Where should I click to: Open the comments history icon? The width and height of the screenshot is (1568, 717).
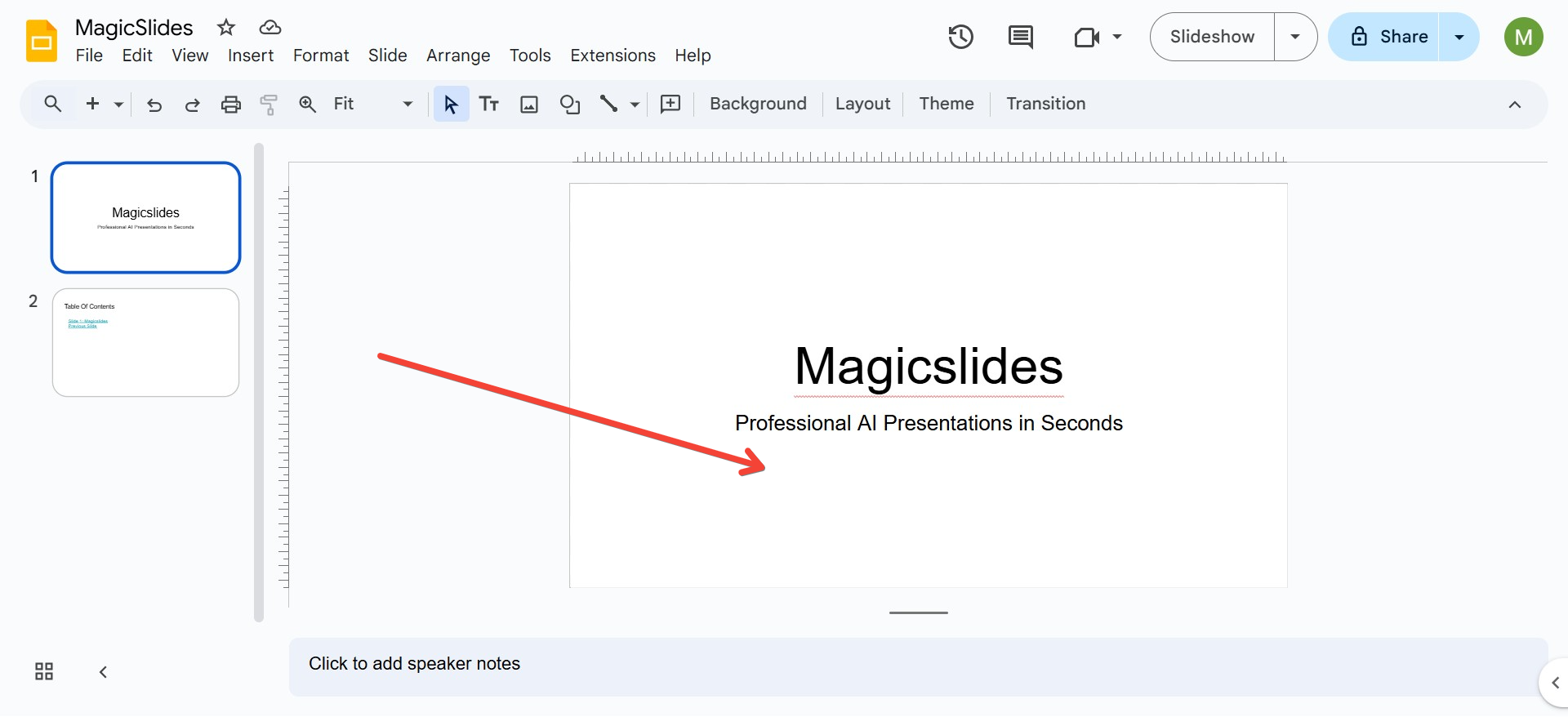[x=1021, y=37]
